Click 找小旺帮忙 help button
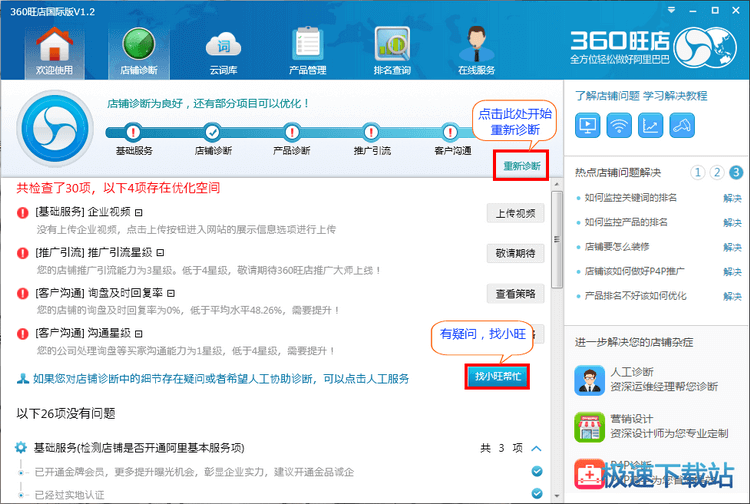The image size is (750, 504). [497, 377]
